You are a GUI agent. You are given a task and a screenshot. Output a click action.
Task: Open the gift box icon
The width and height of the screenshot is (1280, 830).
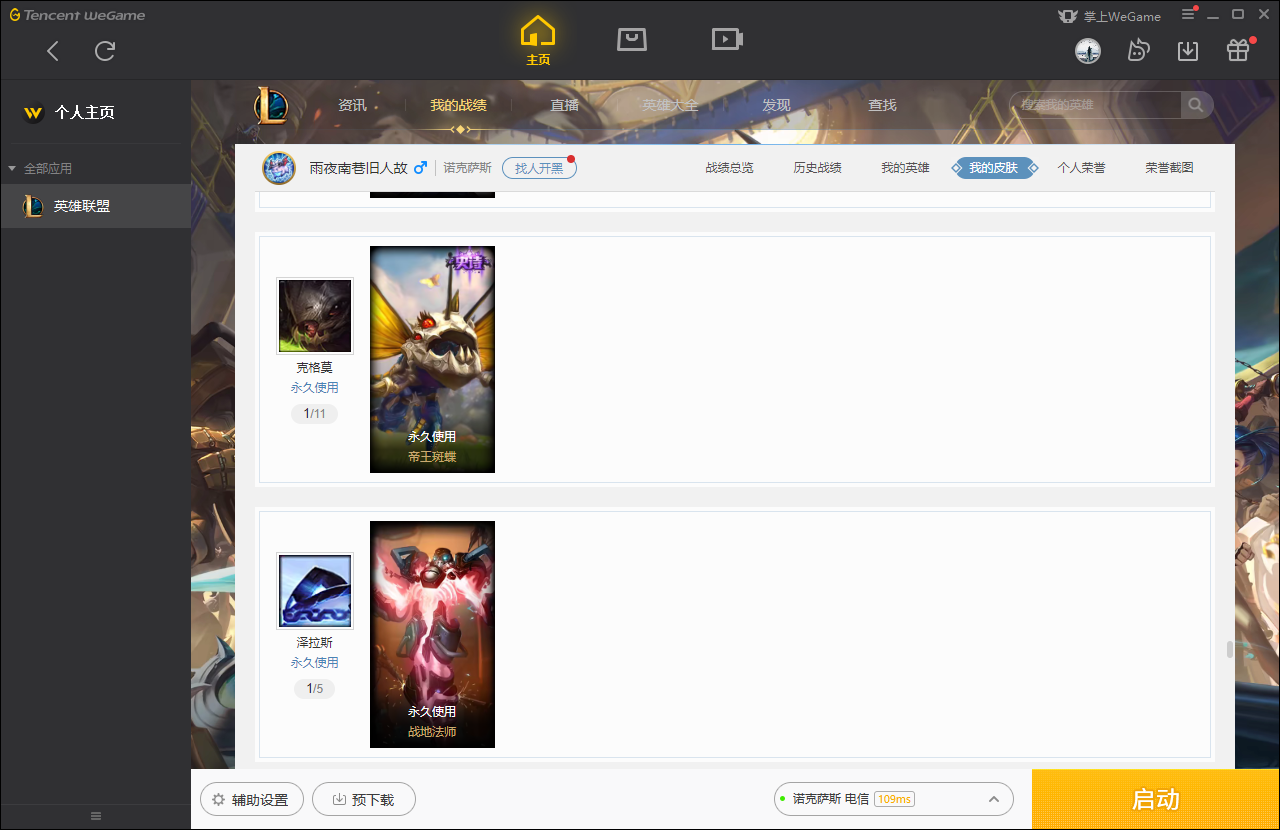1238,50
